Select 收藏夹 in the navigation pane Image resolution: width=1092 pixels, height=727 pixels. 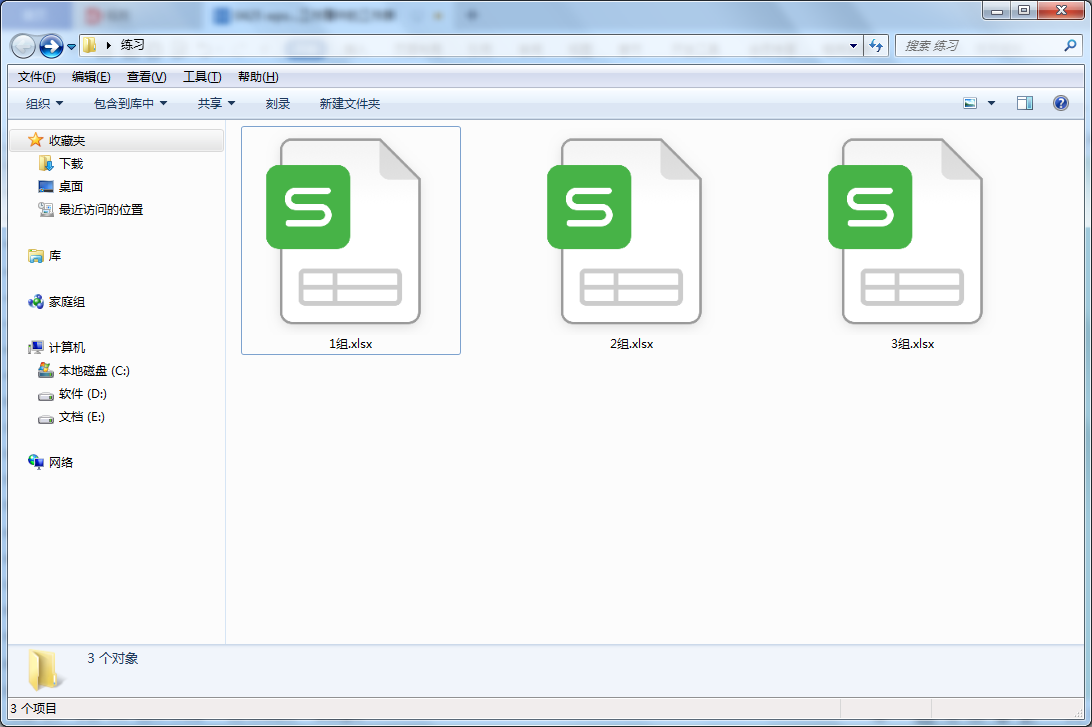tap(67, 141)
